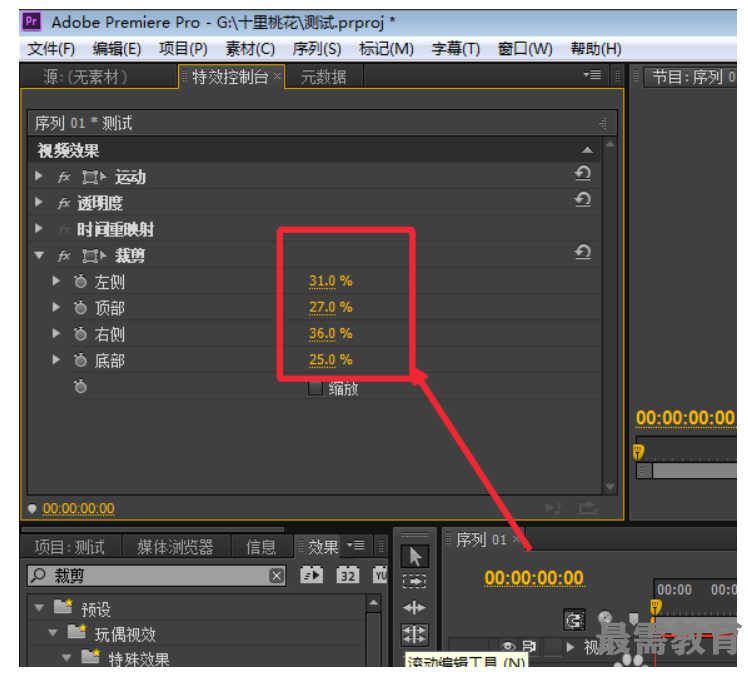Viewport: 748px width, 678px height.
Task: Open the 特效控制台 panel flyout menu
Action: click(592, 75)
